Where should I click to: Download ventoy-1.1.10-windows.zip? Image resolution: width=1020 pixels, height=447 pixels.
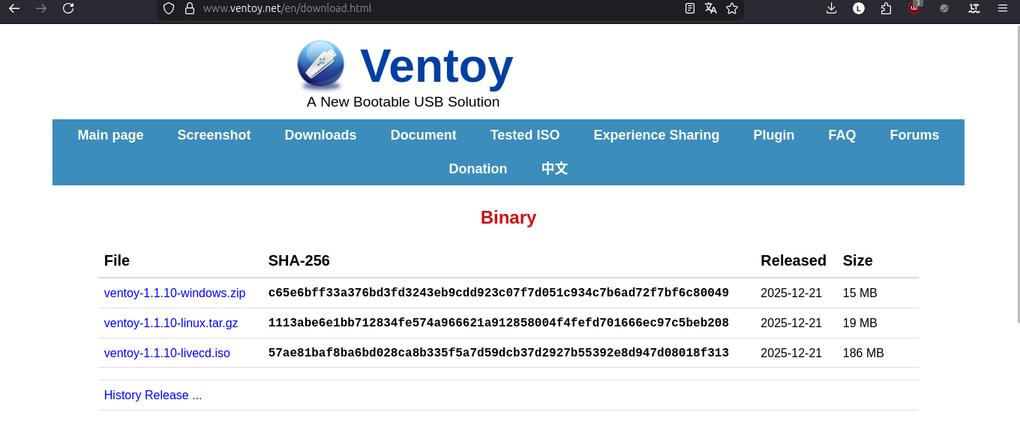point(174,293)
